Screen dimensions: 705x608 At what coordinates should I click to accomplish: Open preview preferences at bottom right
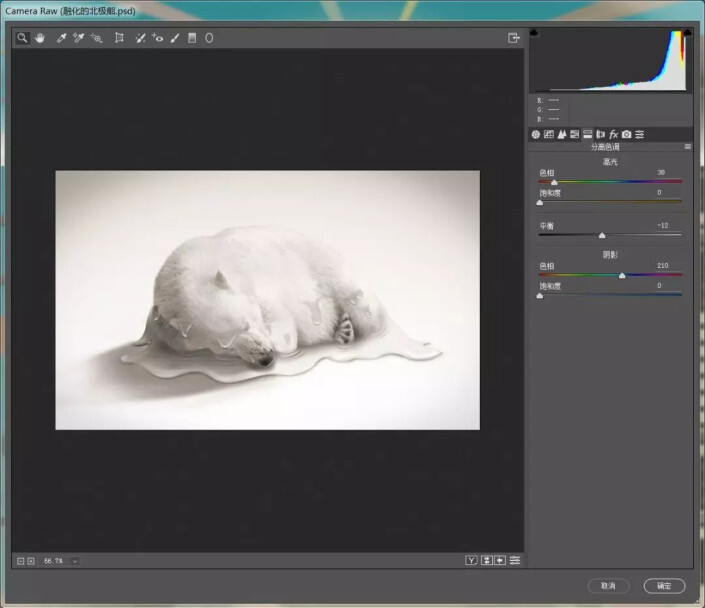[x=515, y=560]
